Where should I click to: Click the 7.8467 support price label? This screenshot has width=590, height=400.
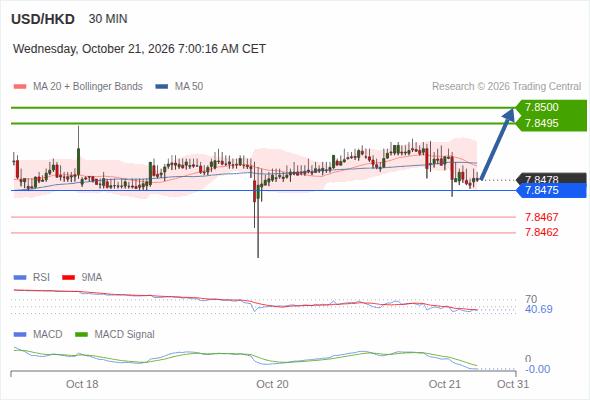click(x=542, y=217)
